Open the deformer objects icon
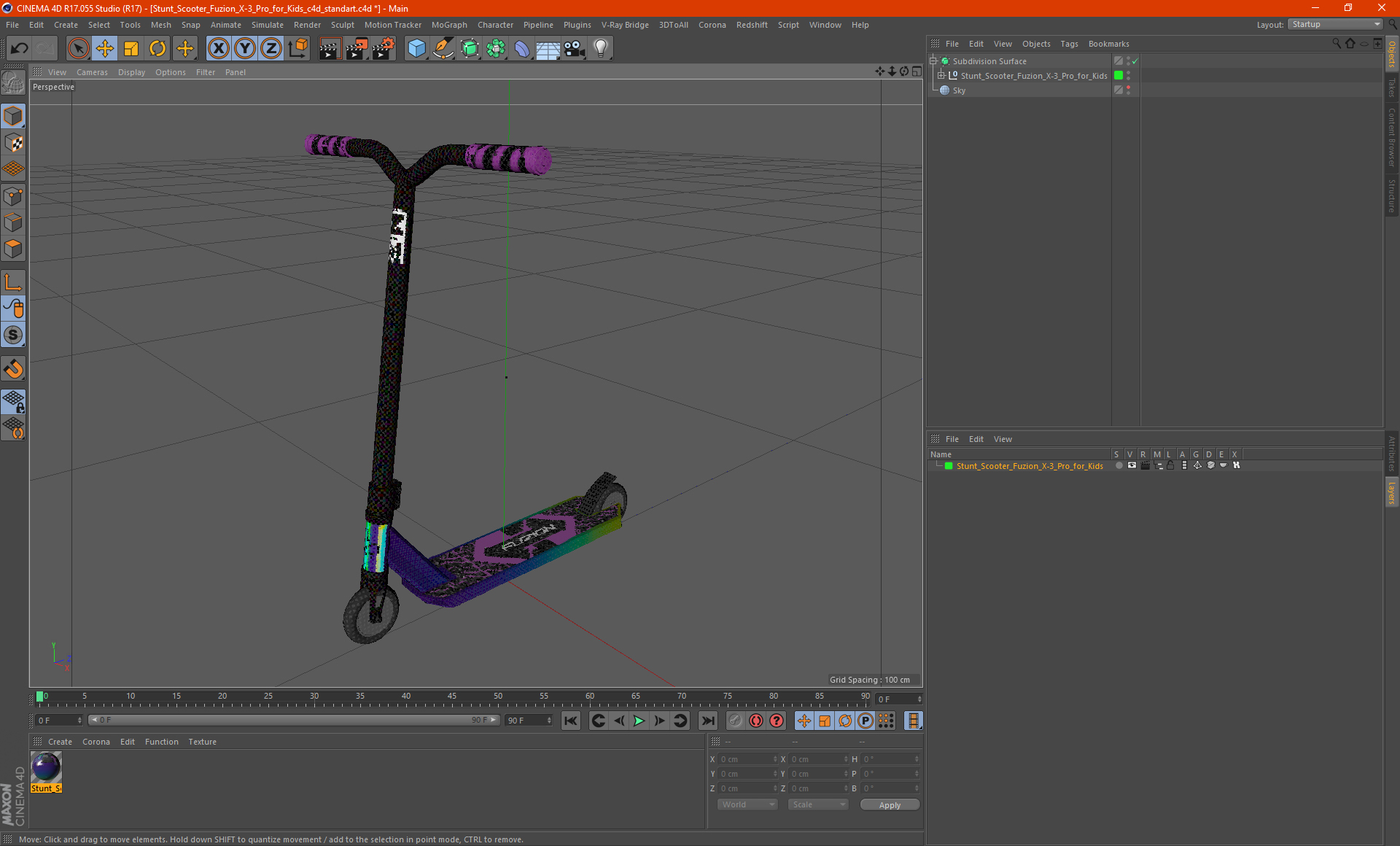Image resolution: width=1400 pixels, height=846 pixels. pyautogui.click(x=522, y=49)
